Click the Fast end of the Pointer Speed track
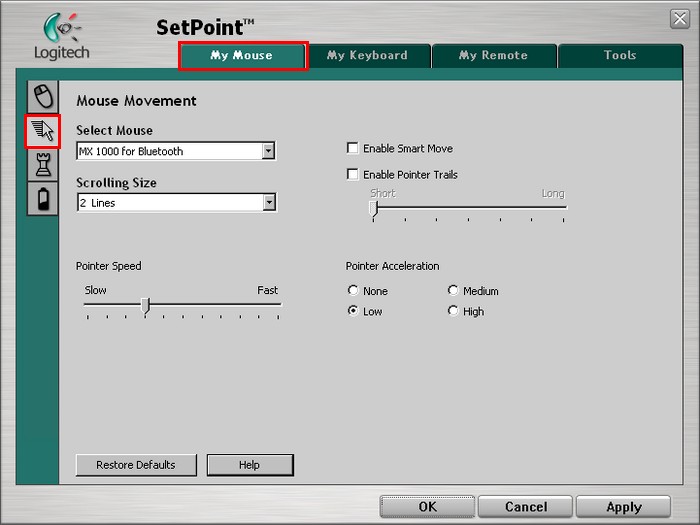The image size is (700, 525). [x=278, y=304]
